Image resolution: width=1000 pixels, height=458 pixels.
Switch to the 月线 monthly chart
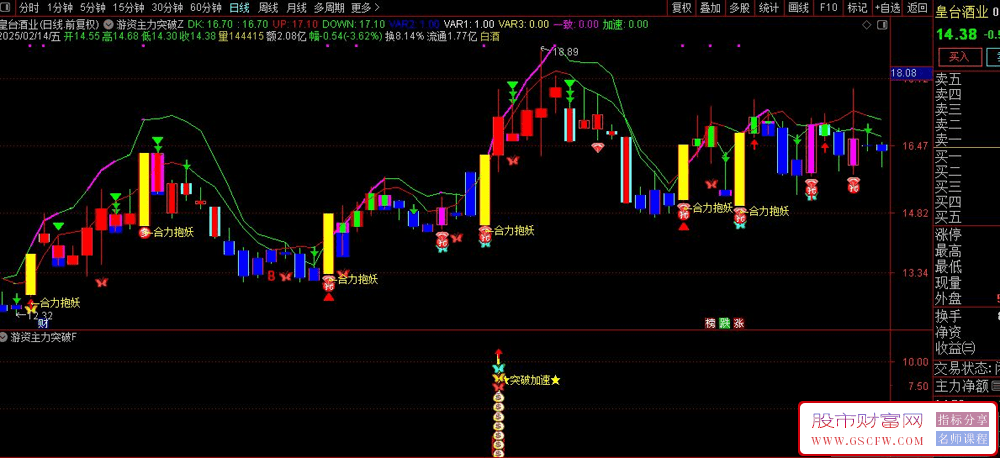click(296, 8)
